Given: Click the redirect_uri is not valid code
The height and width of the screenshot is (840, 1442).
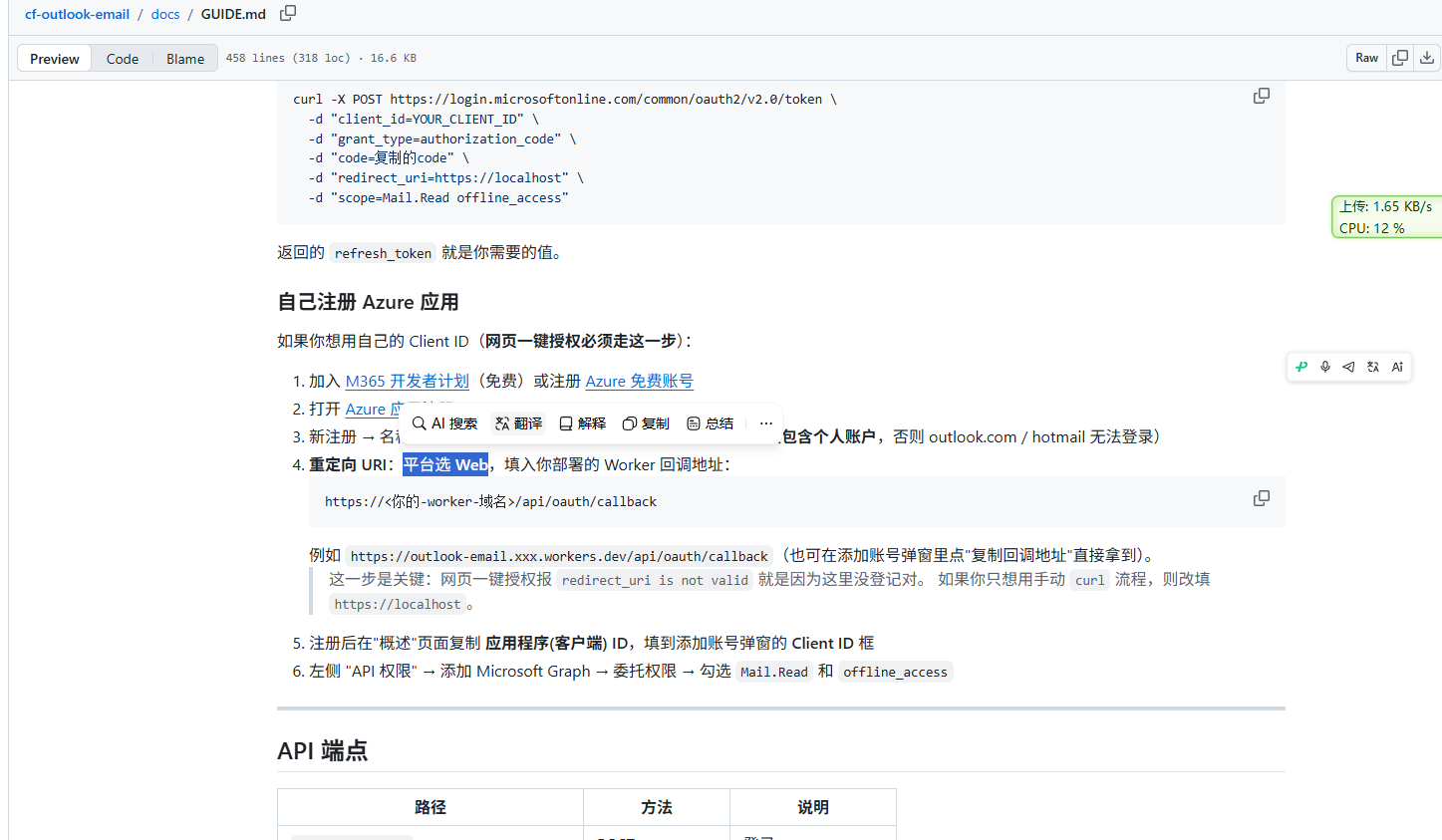Looking at the screenshot, I should click(655, 580).
